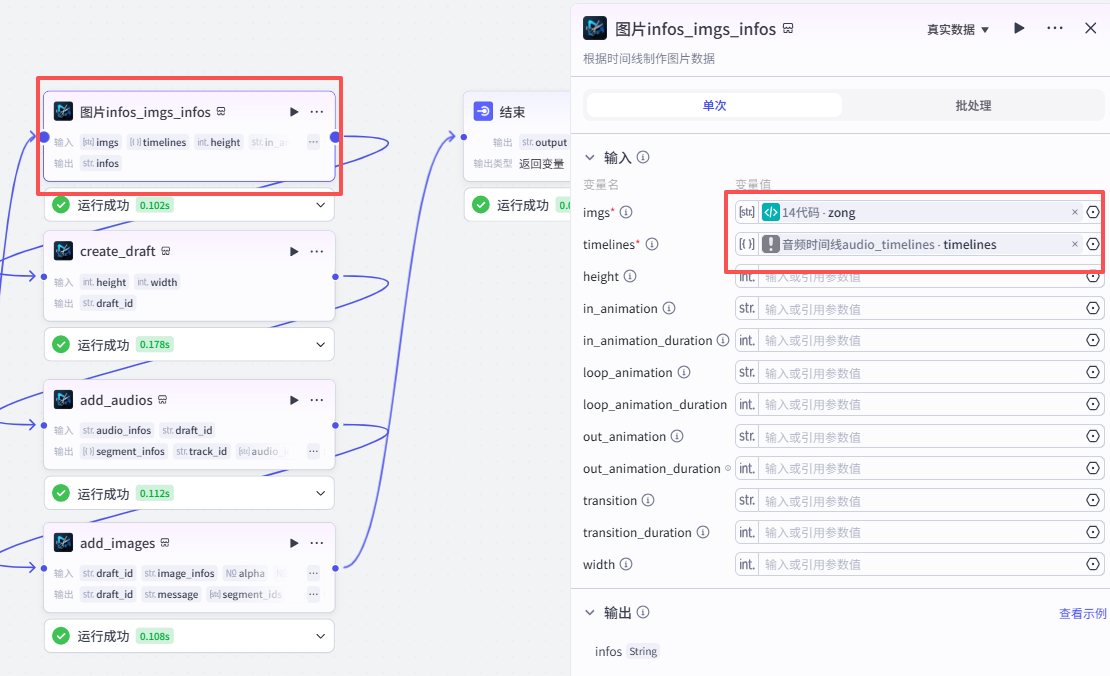
Task: Open side panel more options menu
Action: point(1055,28)
